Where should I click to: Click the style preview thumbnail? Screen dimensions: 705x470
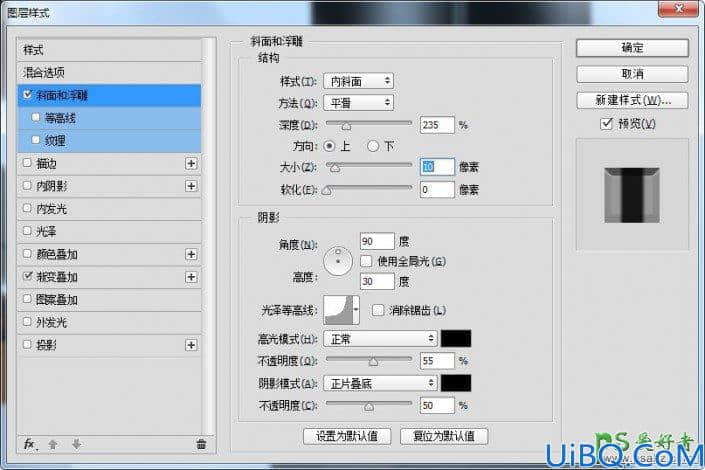(x=632, y=195)
